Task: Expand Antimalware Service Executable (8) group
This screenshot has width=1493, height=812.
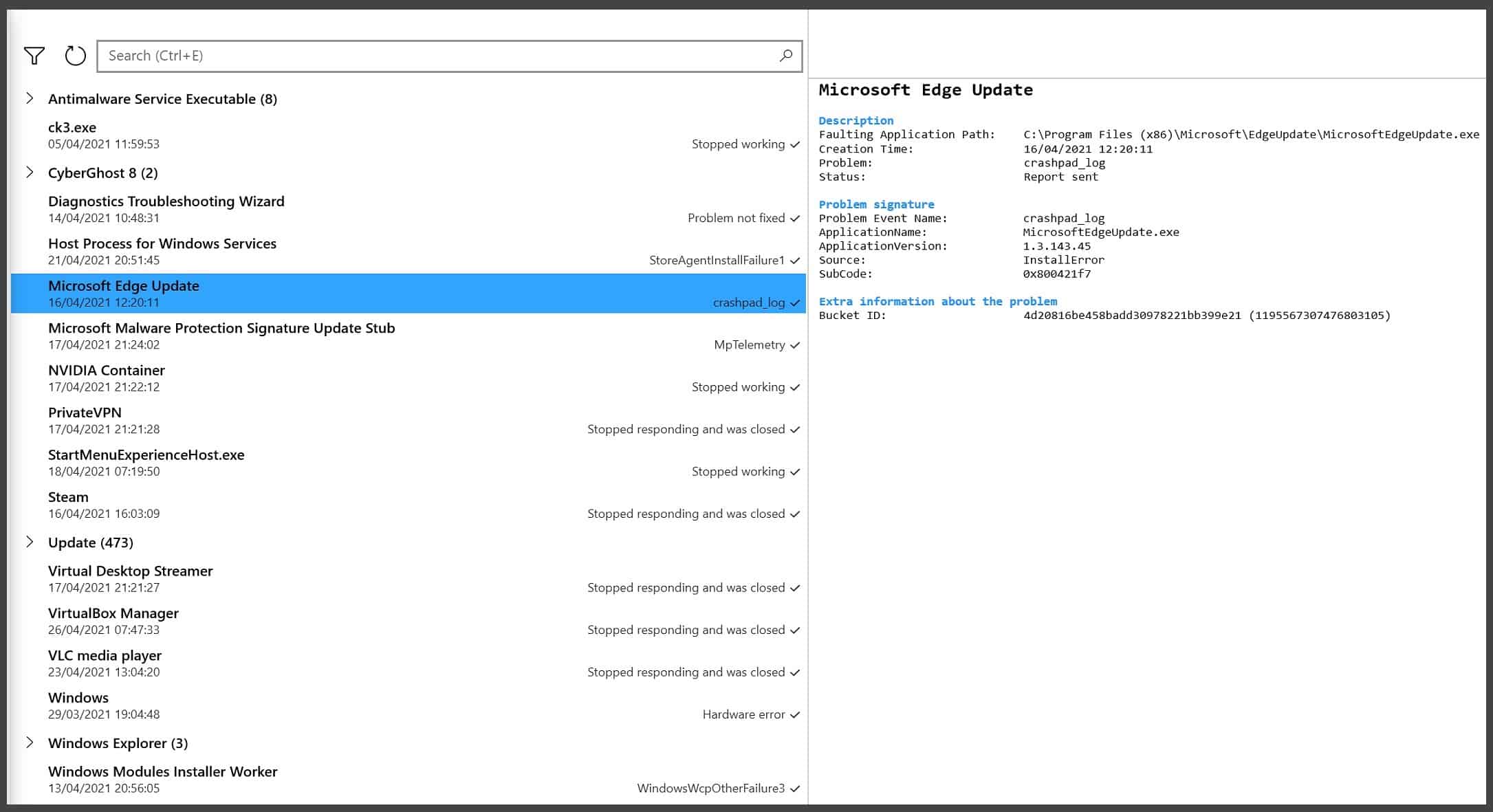Action: [30, 98]
